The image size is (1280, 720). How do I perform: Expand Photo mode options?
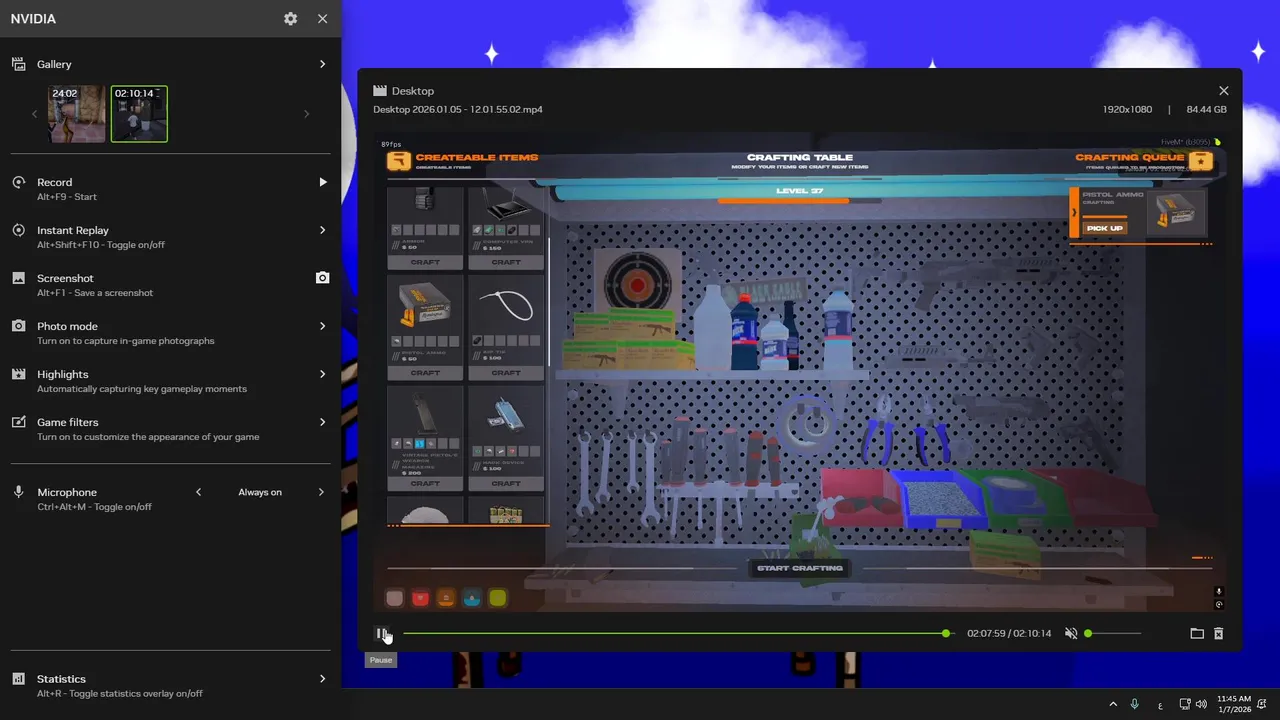click(322, 326)
